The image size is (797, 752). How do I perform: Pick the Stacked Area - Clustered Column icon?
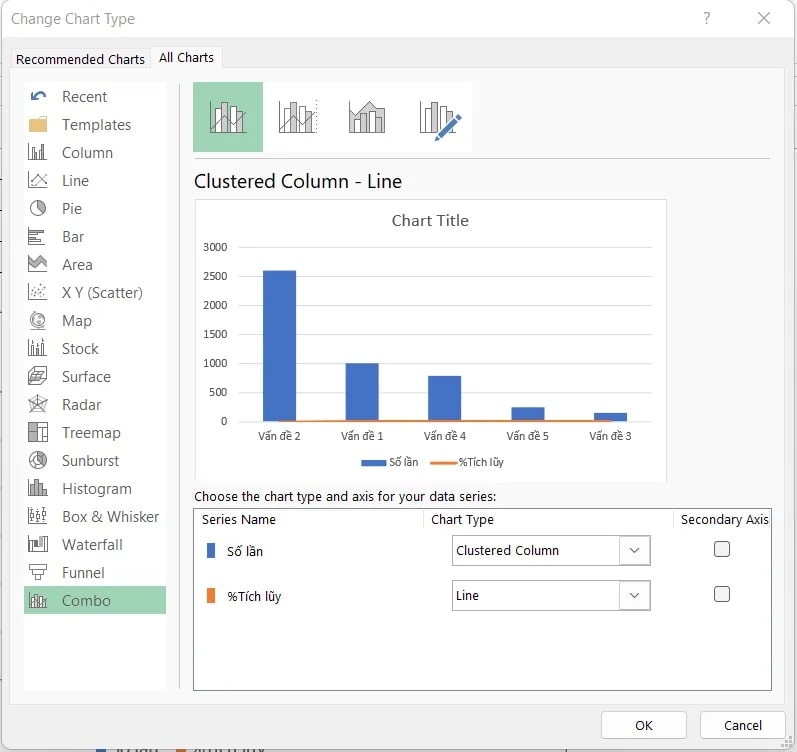click(x=367, y=117)
